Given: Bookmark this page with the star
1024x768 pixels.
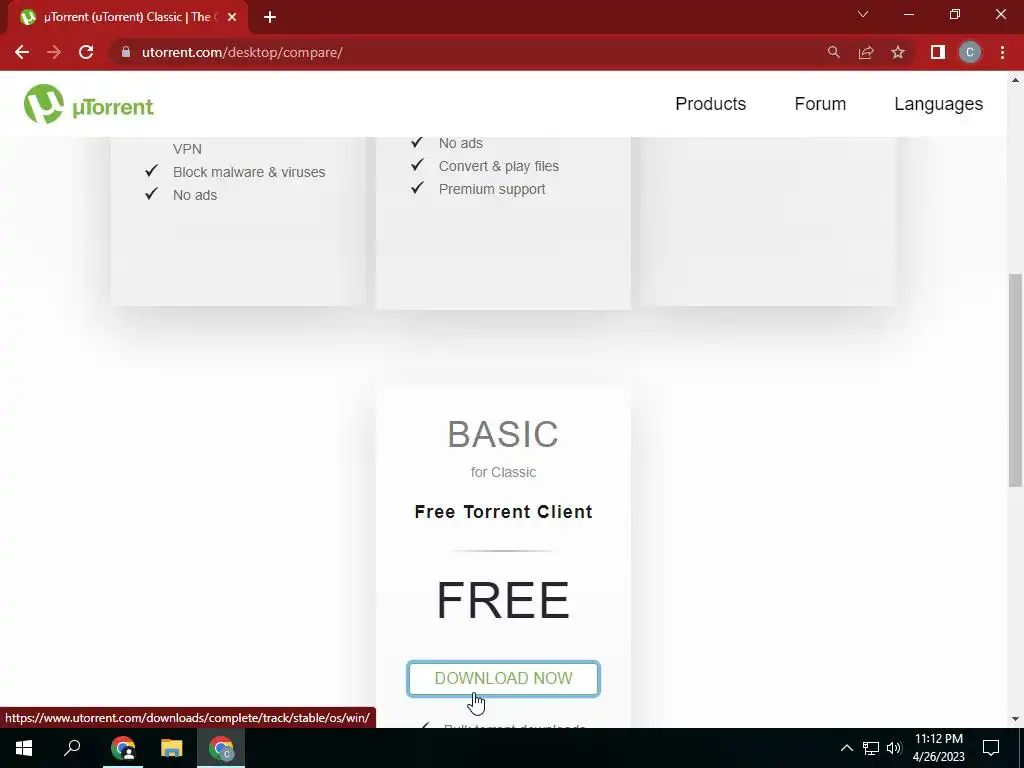Looking at the screenshot, I should tap(898, 52).
